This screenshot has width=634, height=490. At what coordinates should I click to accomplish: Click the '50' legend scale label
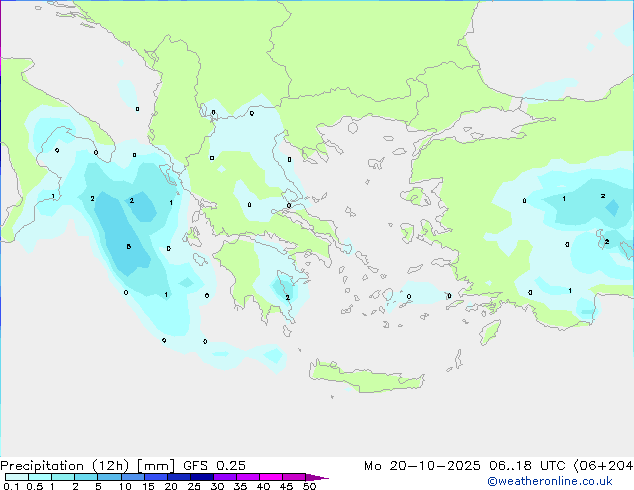tap(309, 486)
